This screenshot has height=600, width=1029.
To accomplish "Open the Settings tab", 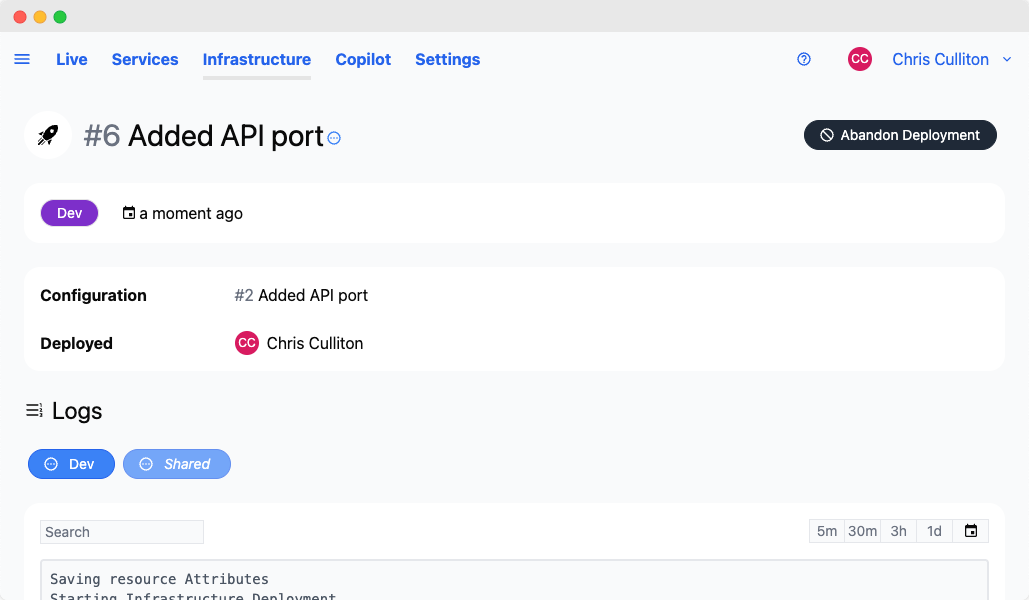I will [x=448, y=59].
